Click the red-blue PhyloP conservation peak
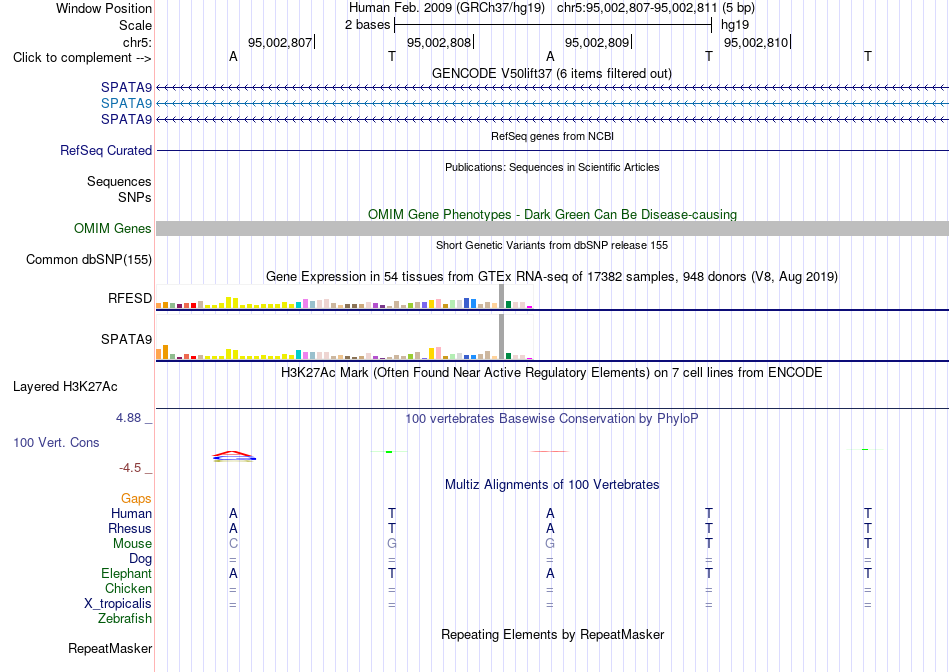Viewport: 950px width, 672px height. [x=234, y=456]
